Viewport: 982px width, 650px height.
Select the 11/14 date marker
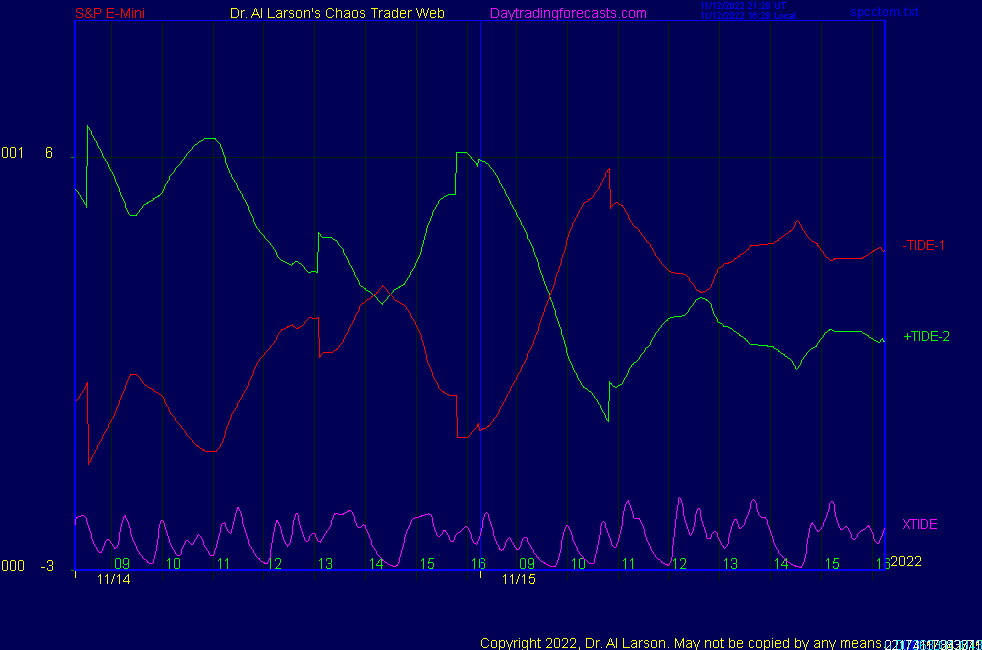(x=113, y=579)
